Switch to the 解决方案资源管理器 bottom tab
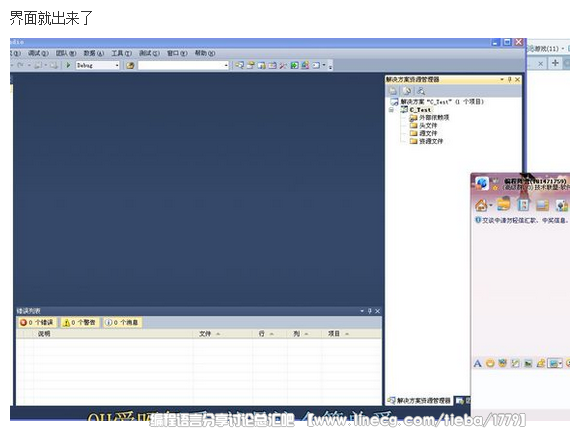The image size is (576, 437). [420, 401]
